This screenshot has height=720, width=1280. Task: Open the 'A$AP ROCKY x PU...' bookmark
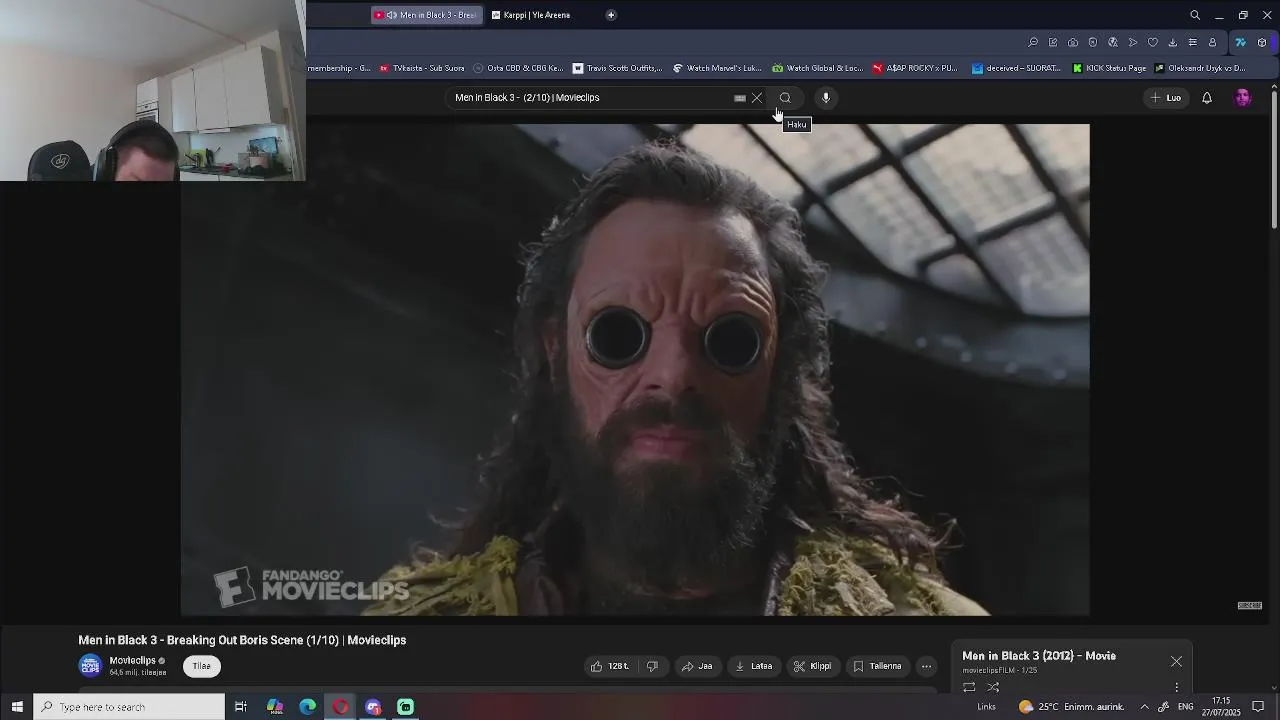click(x=916, y=68)
